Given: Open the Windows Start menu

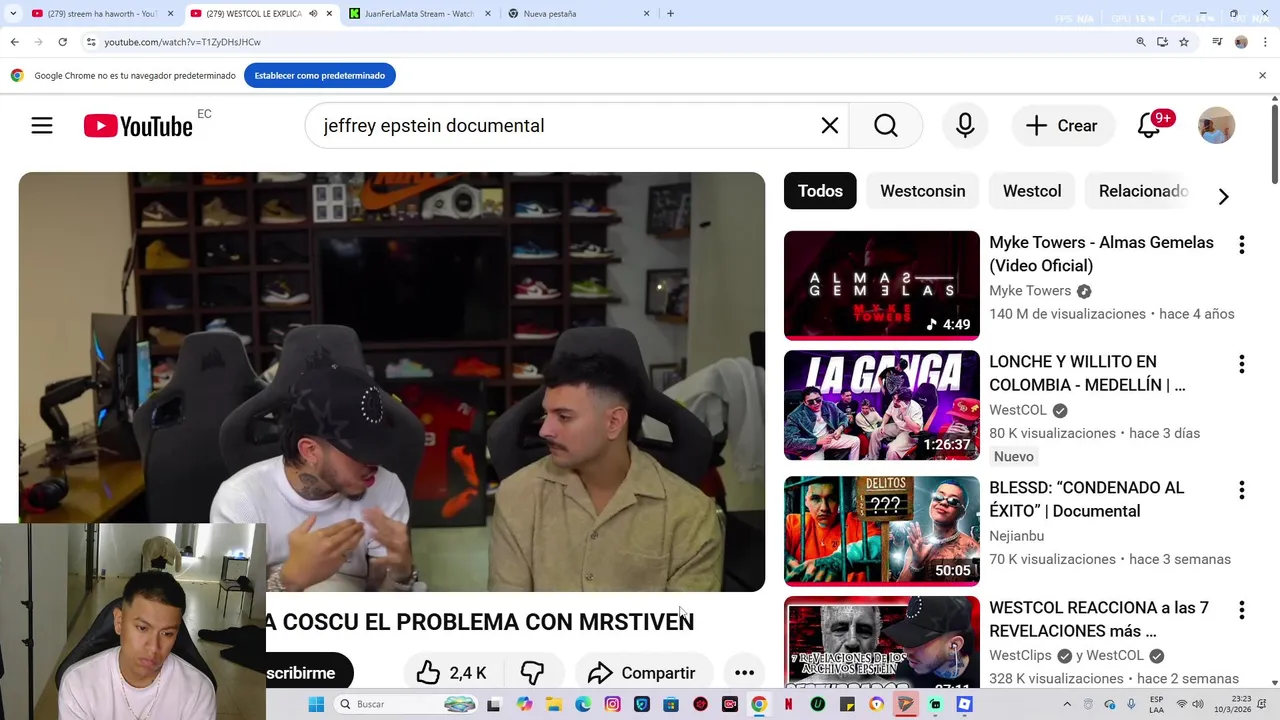Looking at the screenshot, I should coord(316,704).
